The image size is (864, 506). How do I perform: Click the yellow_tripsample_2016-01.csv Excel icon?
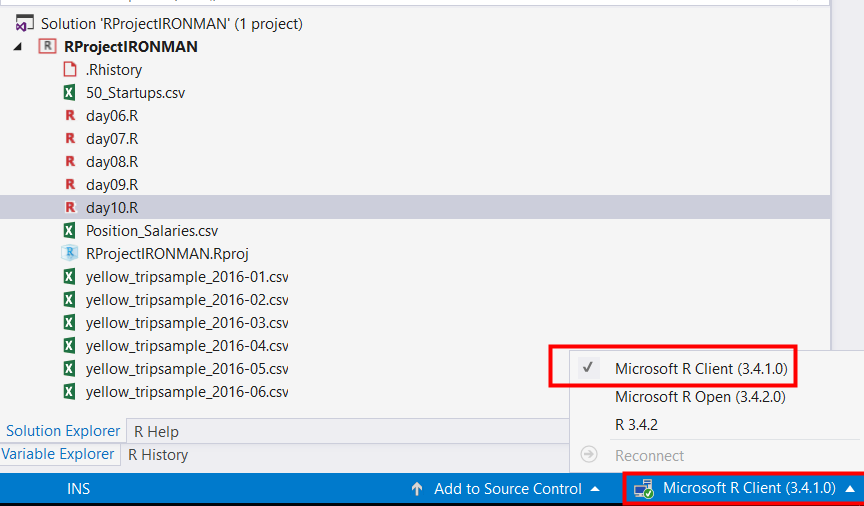(x=69, y=277)
